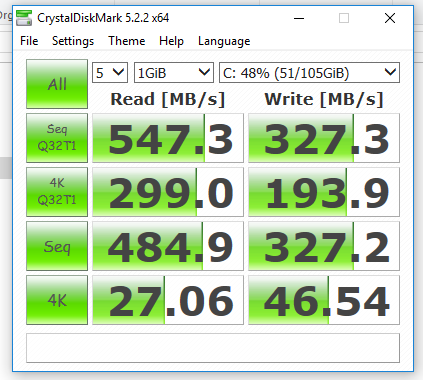Click the 4K write result 46.54
Screen dimensions: 423x380
(x=324, y=300)
